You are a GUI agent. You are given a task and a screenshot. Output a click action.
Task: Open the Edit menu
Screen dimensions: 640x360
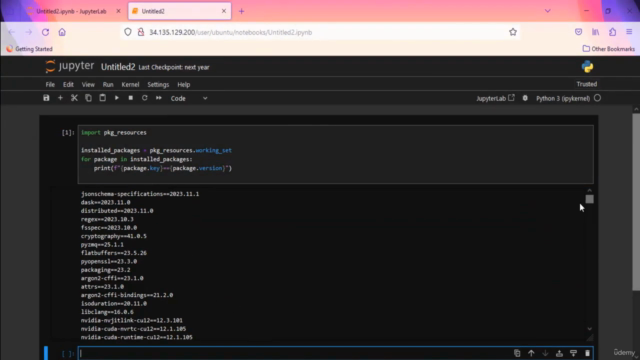[68, 84]
